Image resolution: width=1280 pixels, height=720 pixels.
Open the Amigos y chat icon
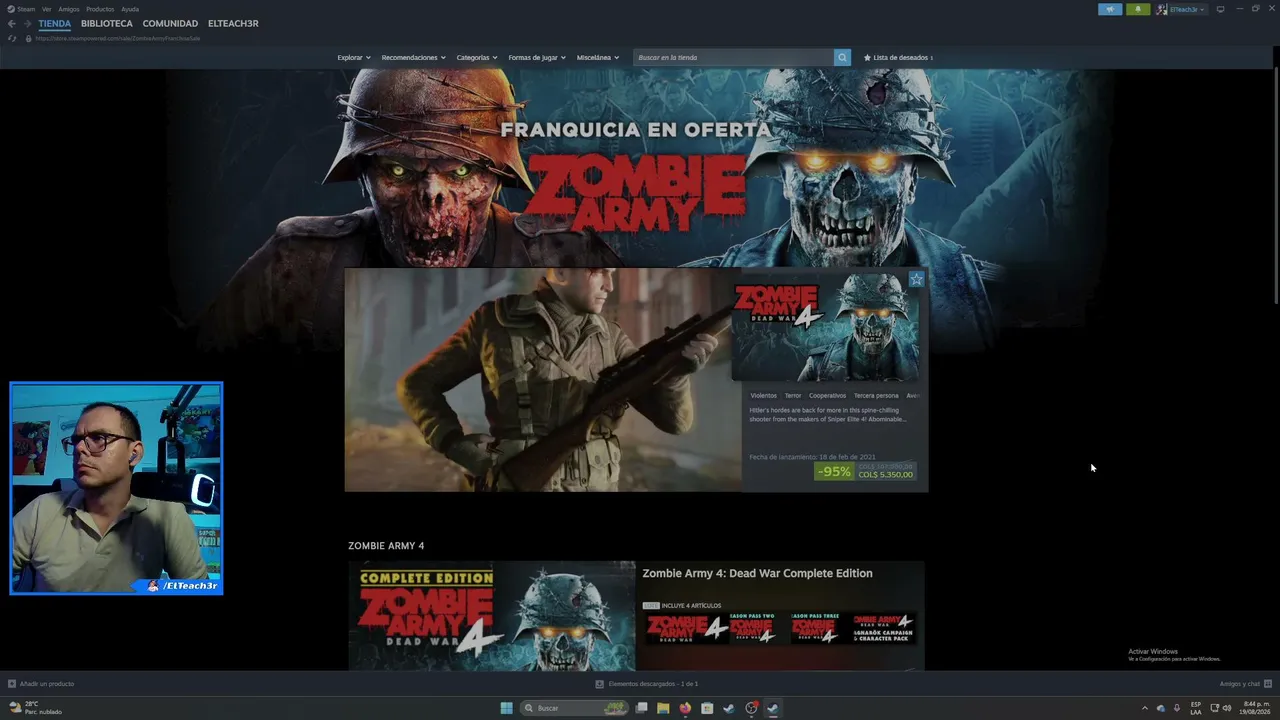coord(1267,684)
